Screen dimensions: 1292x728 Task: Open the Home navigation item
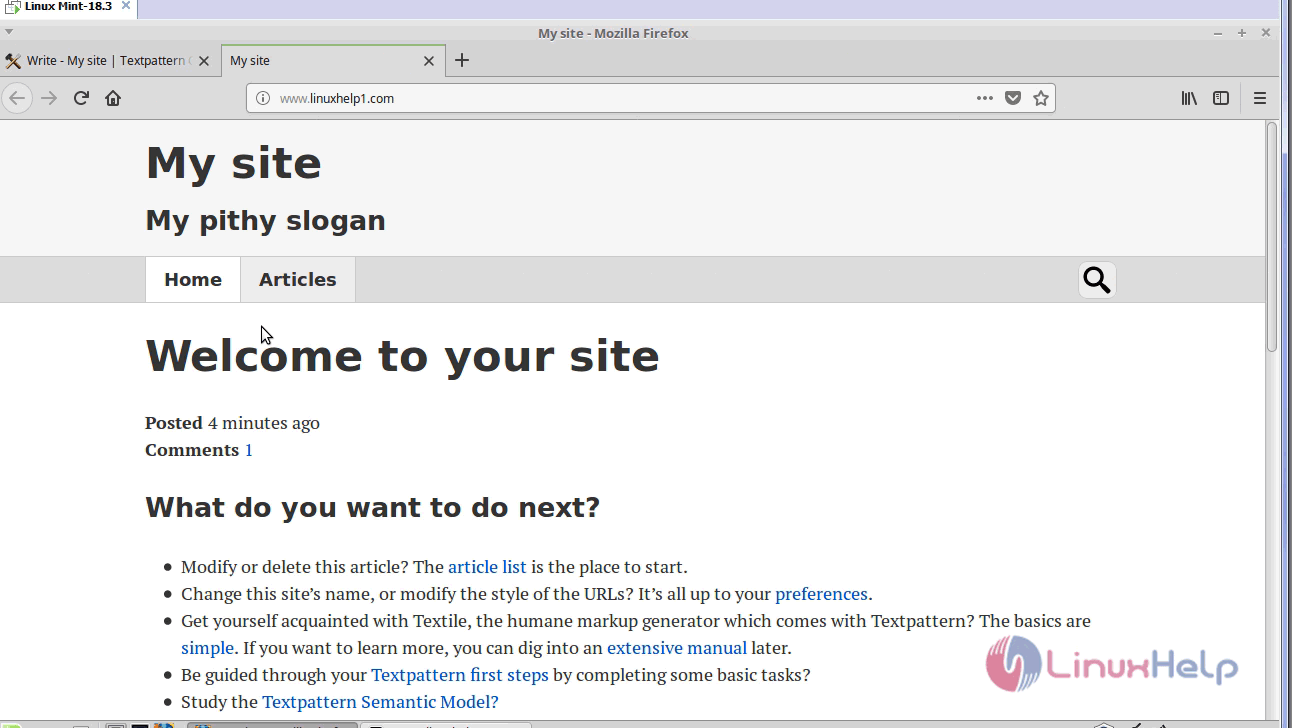click(x=193, y=280)
